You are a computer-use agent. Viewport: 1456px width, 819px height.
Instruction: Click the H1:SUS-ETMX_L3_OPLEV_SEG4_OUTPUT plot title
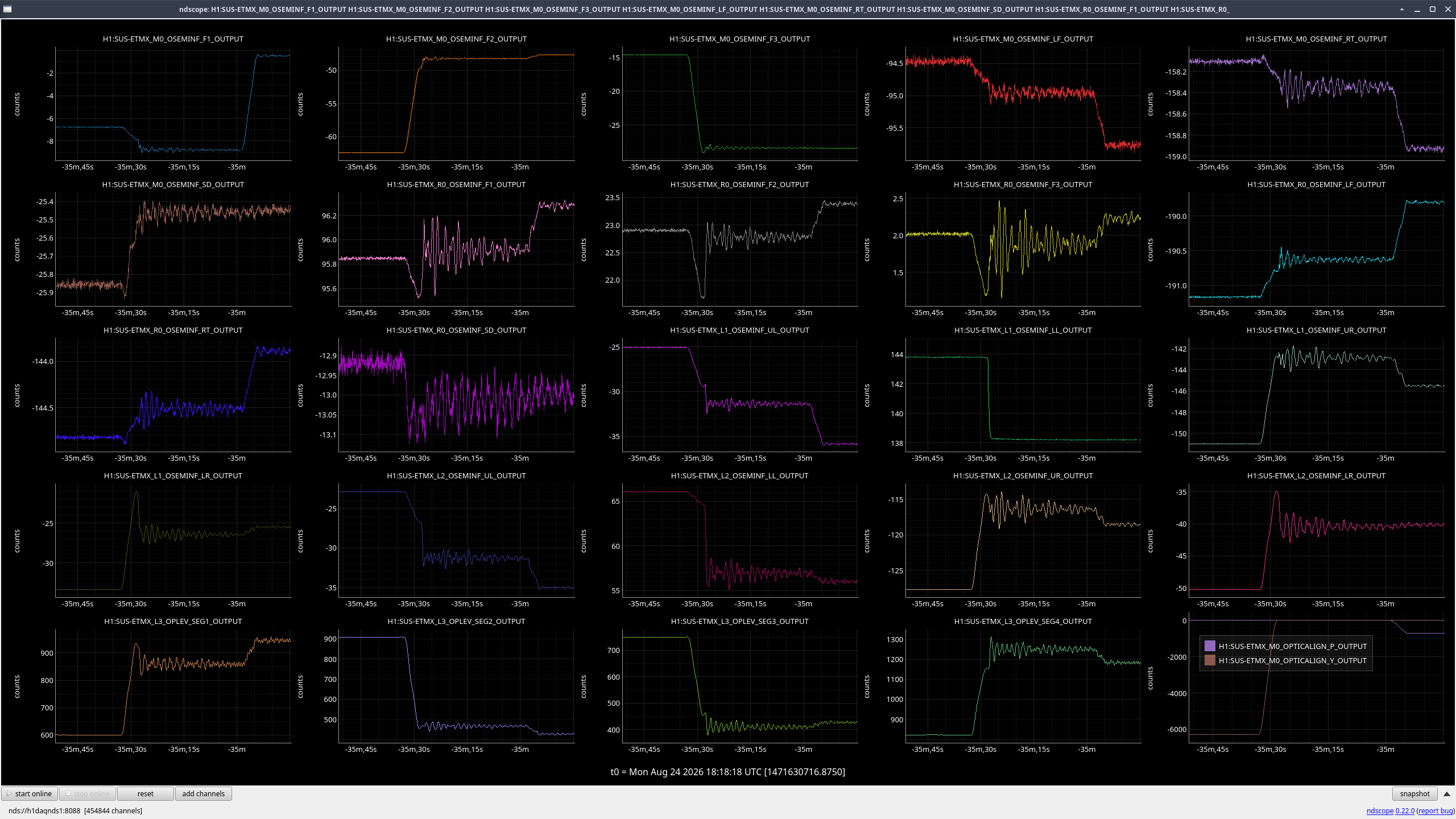[x=1023, y=621]
